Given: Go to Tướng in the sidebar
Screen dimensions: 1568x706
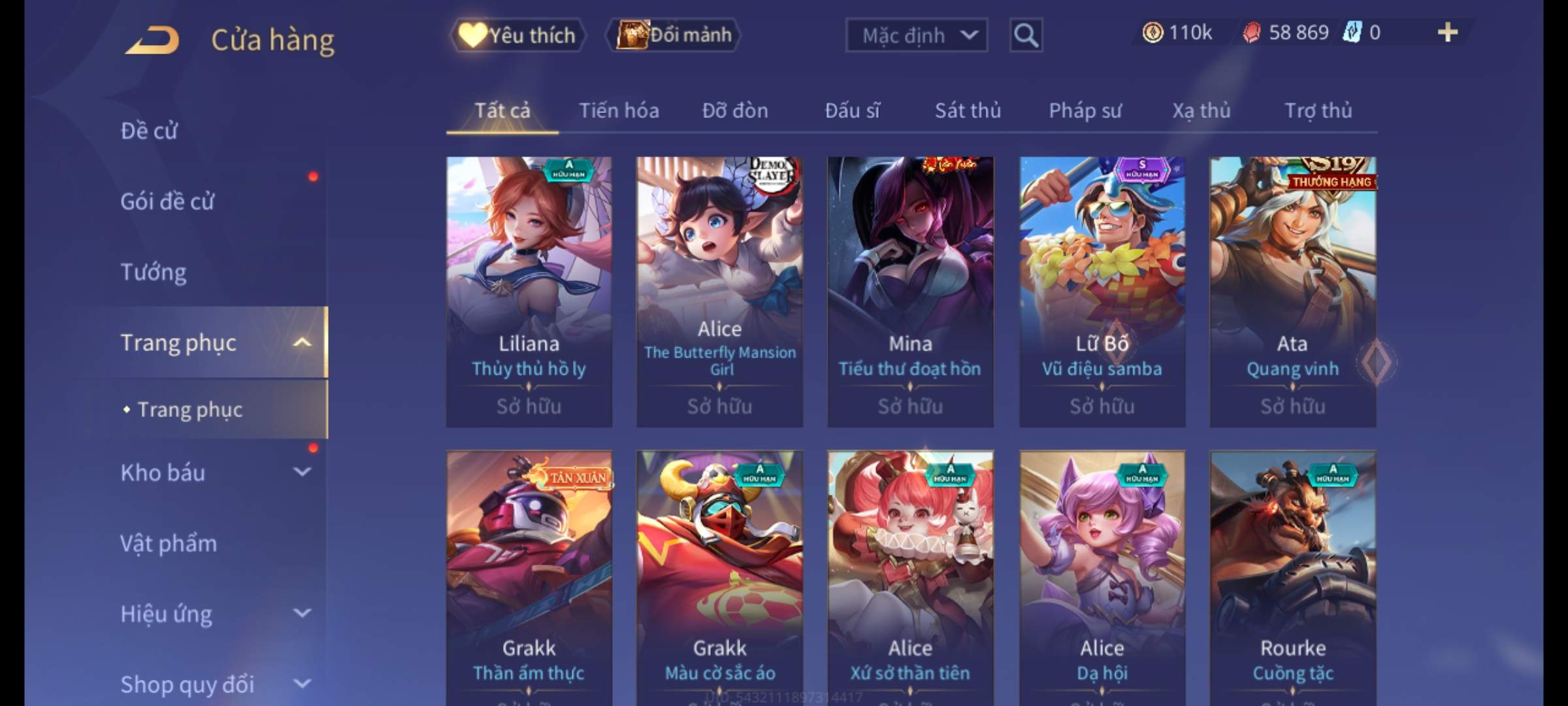Looking at the screenshot, I should click(154, 272).
